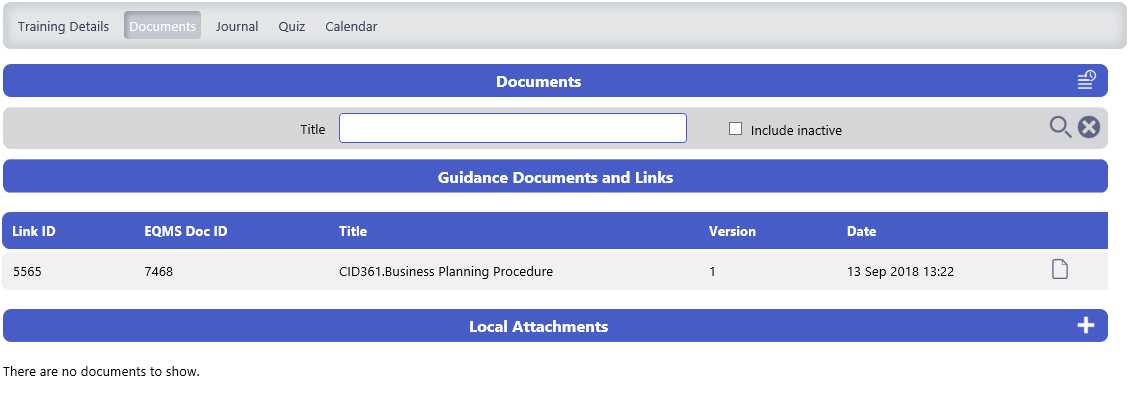1129x396 pixels.
Task: Sort by the Link ID column header
Action: click(x=34, y=231)
